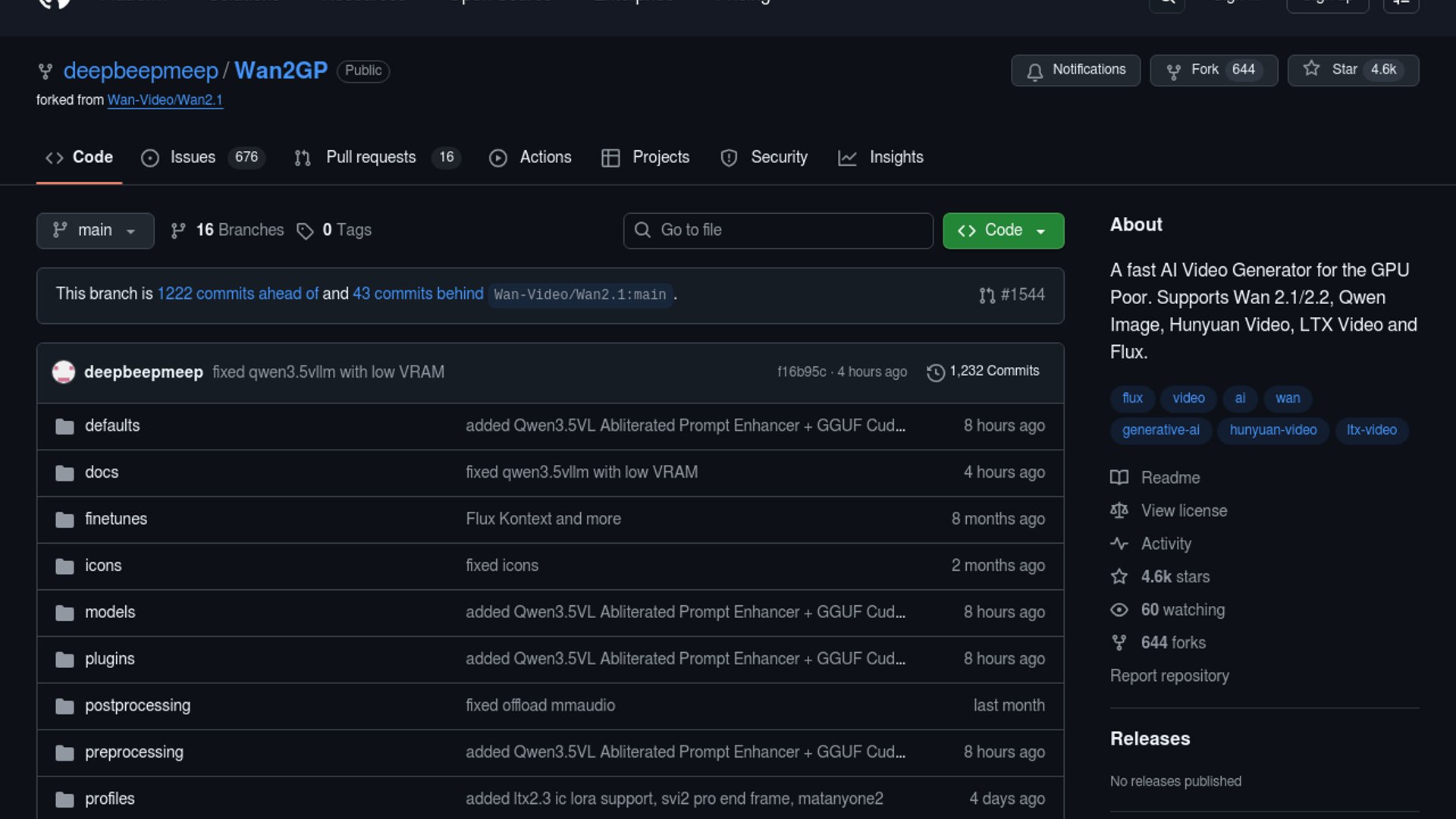The image size is (1456, 819).
Task: Click the Star icon button
Action: (x=1311, y=69)
